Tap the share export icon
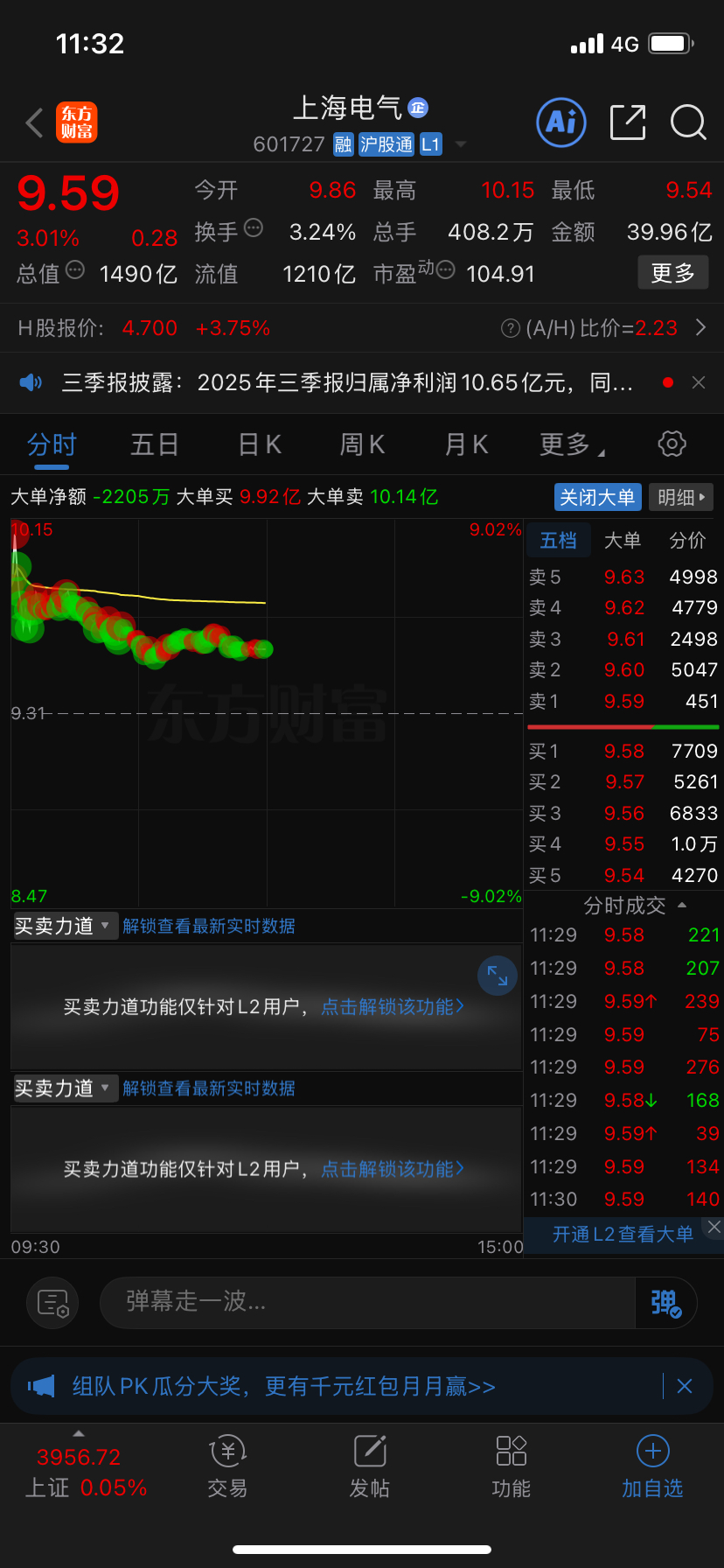 [x=628, y=122]
